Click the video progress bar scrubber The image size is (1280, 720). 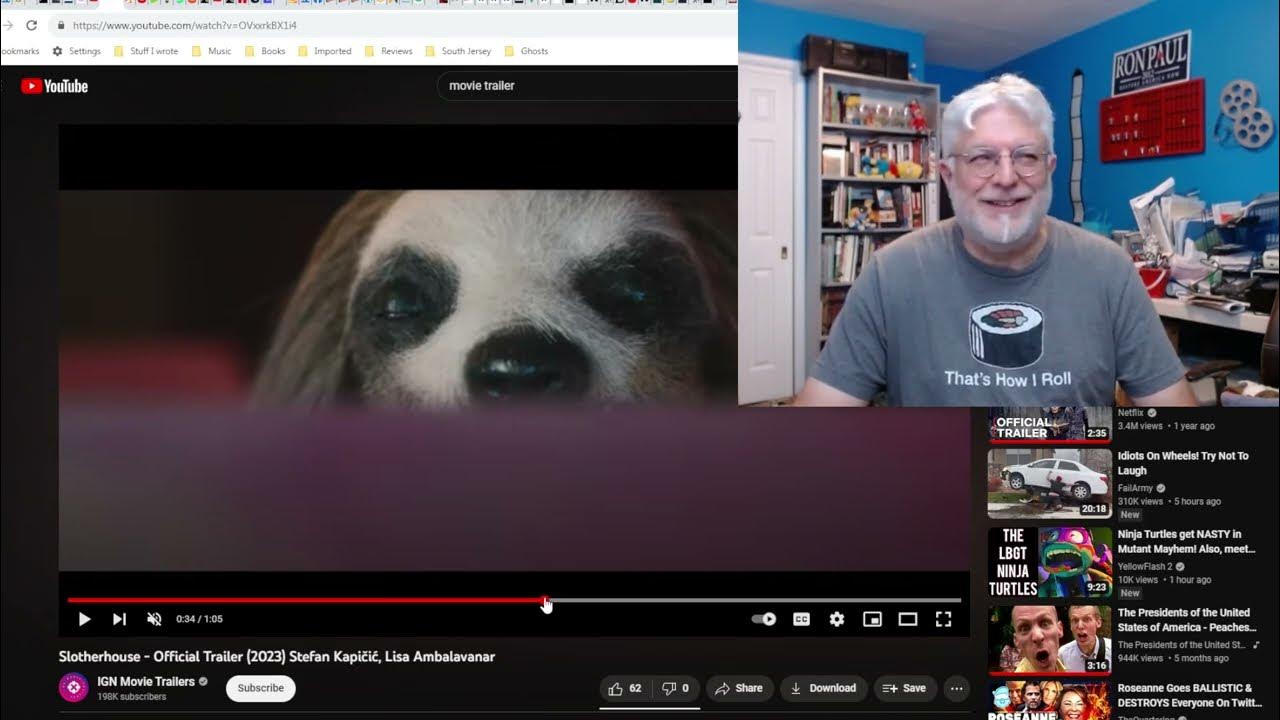pyautogui.click(x=545, y=600)
